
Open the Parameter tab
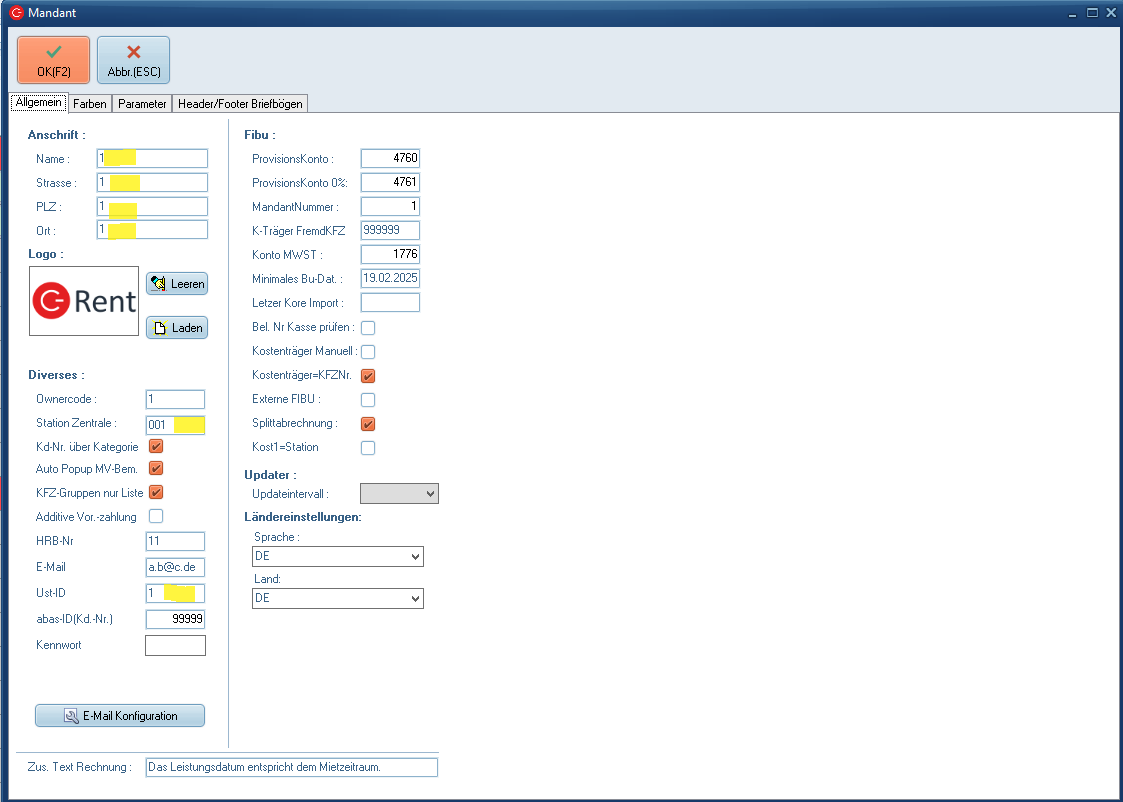pyautogui.click(x=142, y=104)
